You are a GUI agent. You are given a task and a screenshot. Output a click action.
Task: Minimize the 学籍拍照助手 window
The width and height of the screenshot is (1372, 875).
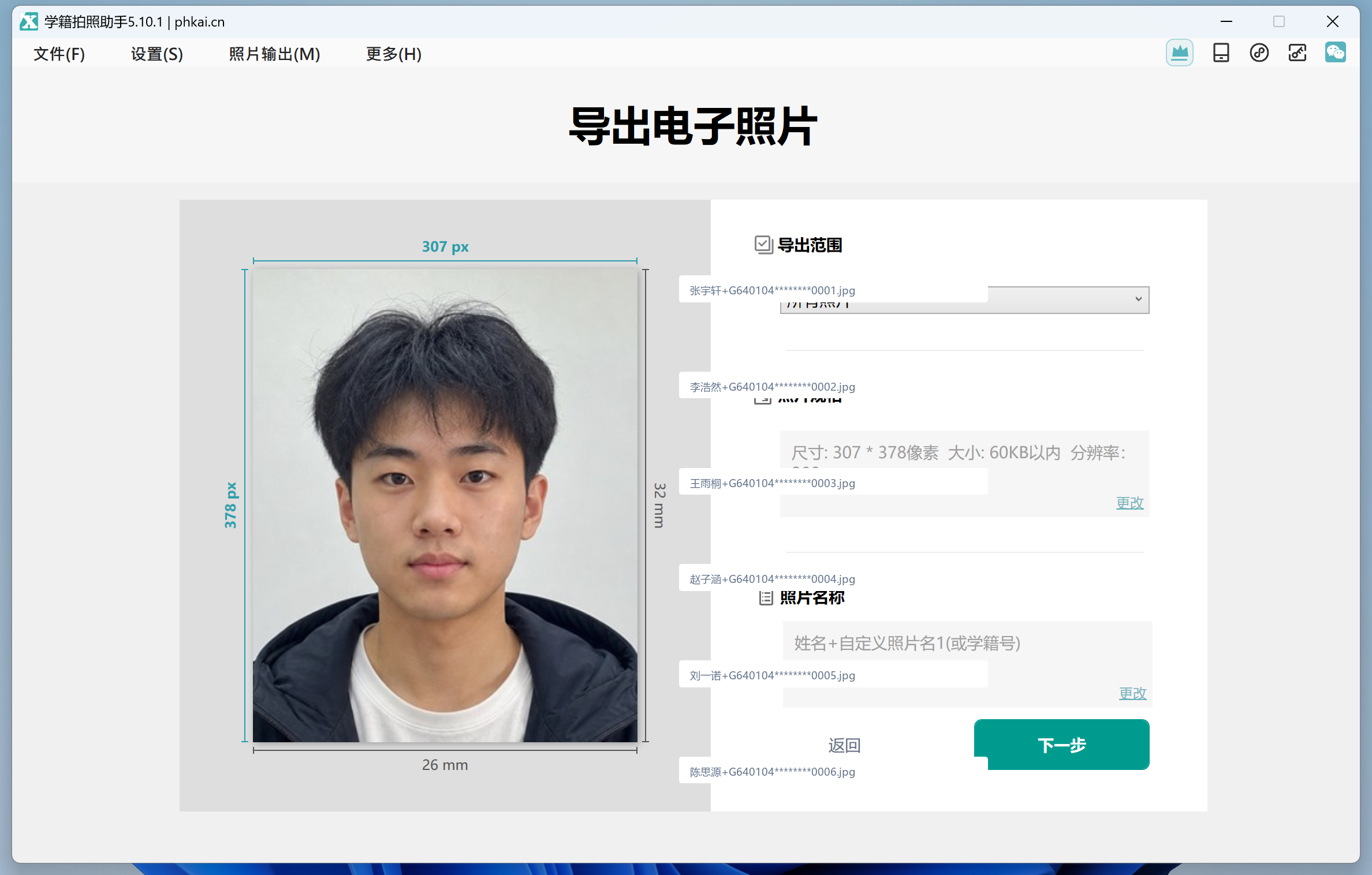[1226, 22]
